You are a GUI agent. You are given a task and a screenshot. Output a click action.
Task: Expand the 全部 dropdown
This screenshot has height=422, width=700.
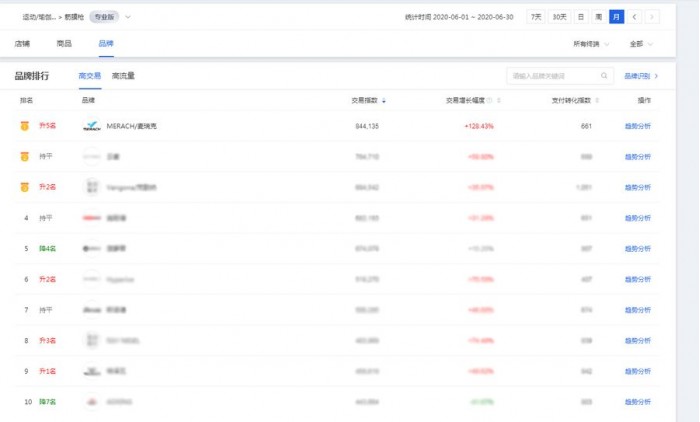pyautogui.click(x=641, y=44)
